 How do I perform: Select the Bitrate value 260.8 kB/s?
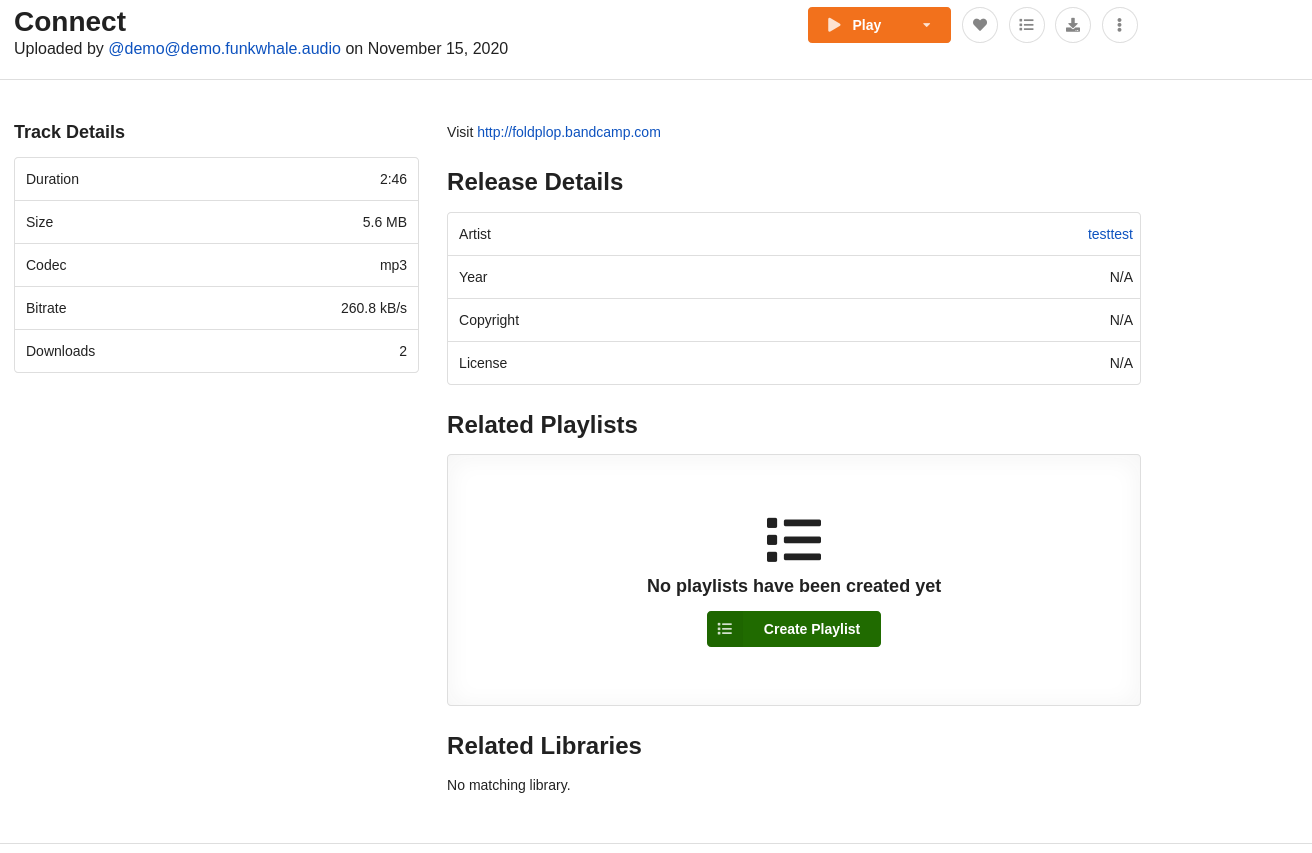click(374, 308)
